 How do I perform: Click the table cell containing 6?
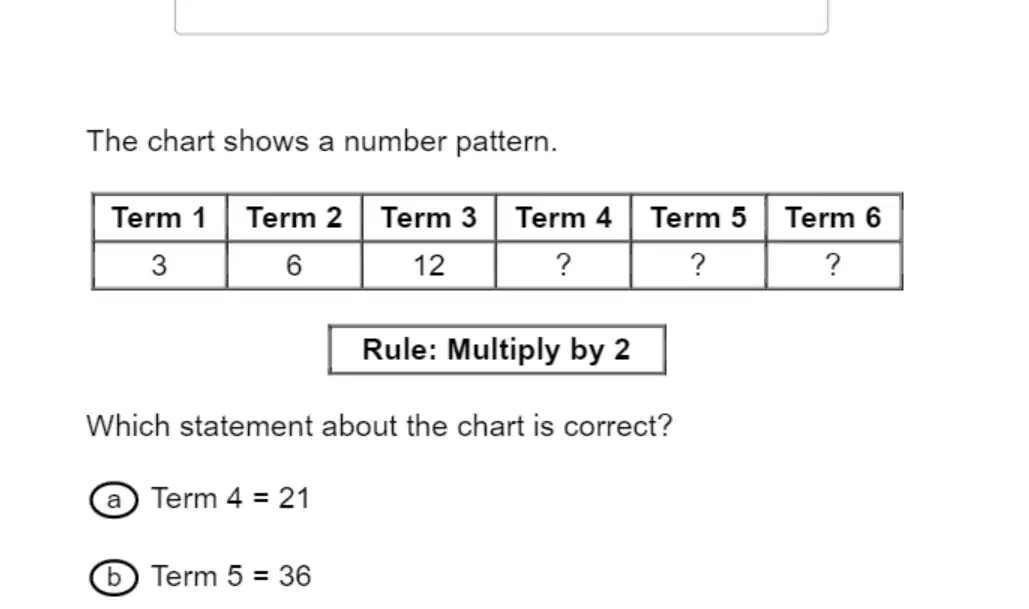pyautogui.click(x=294, y=265)
